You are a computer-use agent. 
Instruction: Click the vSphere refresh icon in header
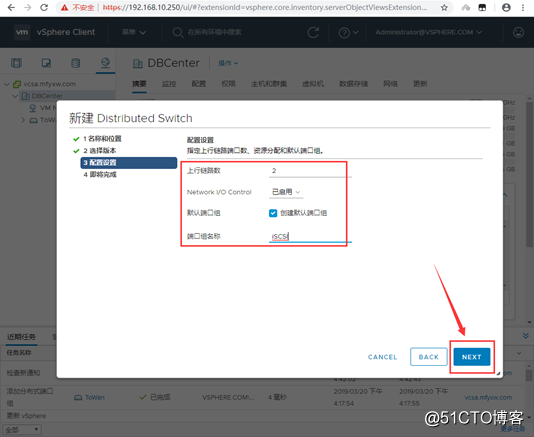[313, 32]
